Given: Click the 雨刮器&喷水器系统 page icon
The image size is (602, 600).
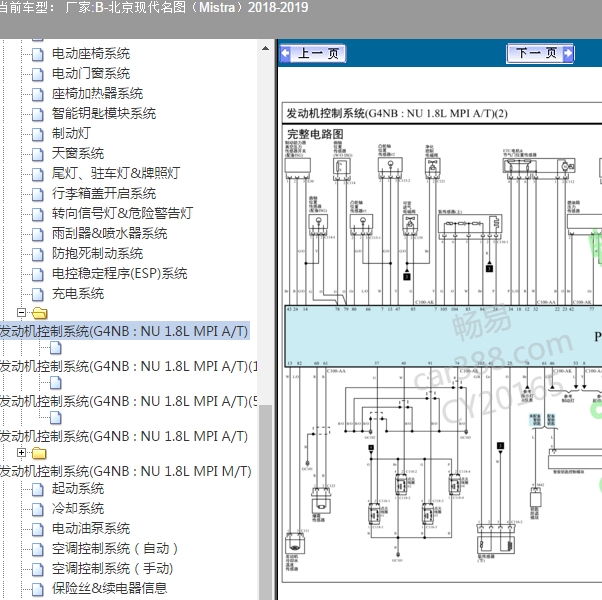Looking at the screenshot, I should (38, 234).
